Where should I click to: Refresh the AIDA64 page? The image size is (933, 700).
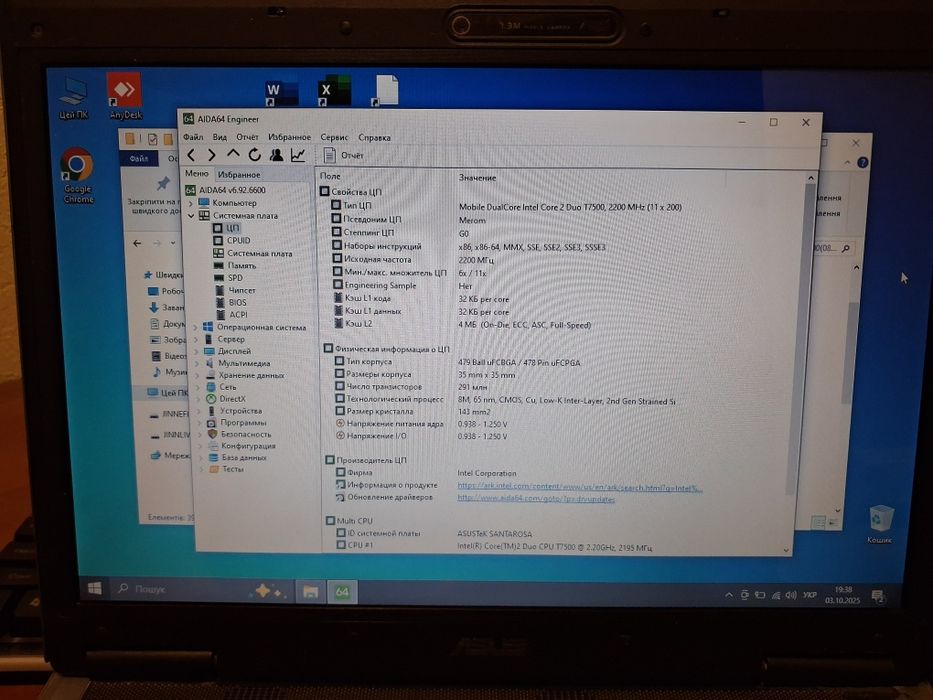point(255,155)
